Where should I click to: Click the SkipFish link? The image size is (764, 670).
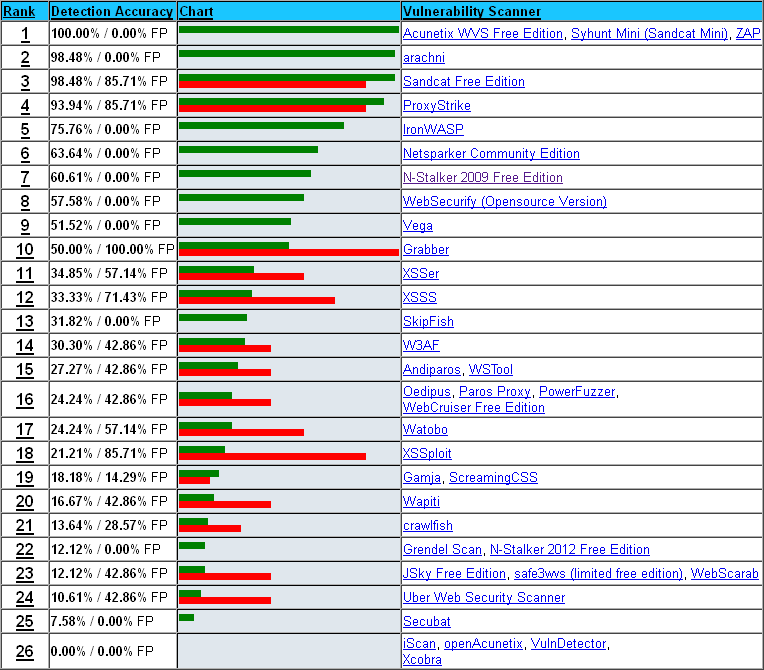click(428, 322)
